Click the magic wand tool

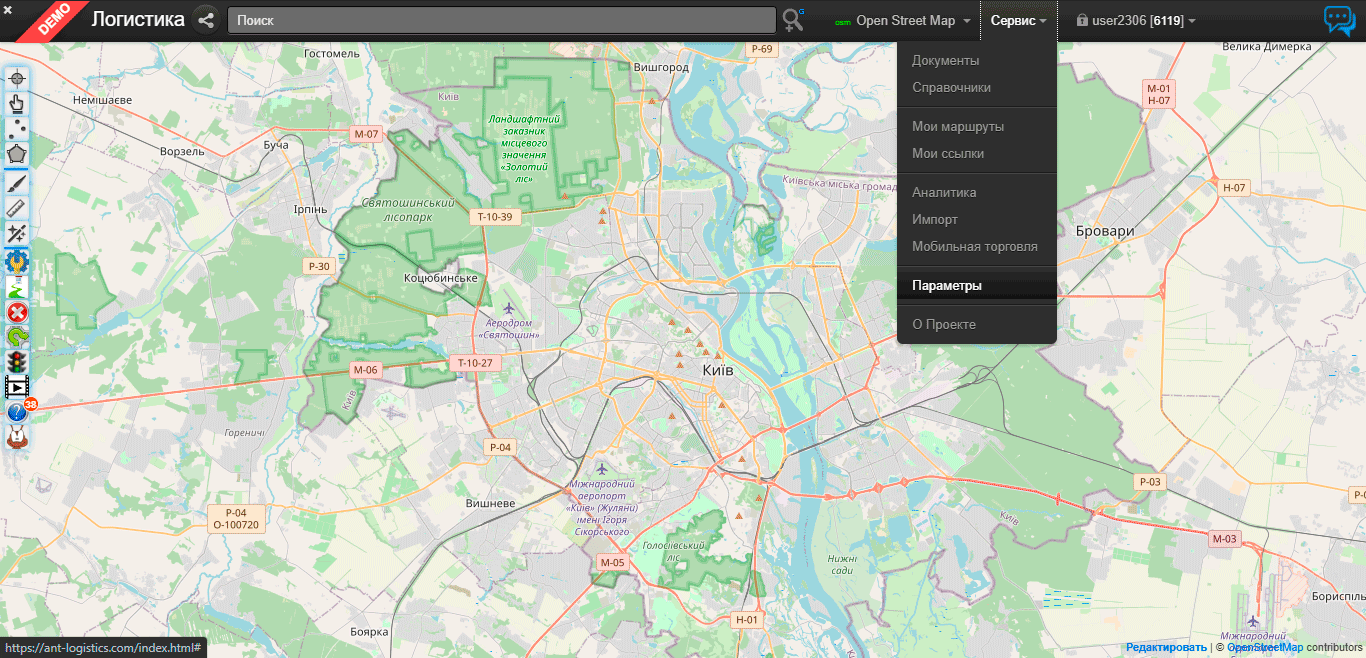[x=17, y=233]
